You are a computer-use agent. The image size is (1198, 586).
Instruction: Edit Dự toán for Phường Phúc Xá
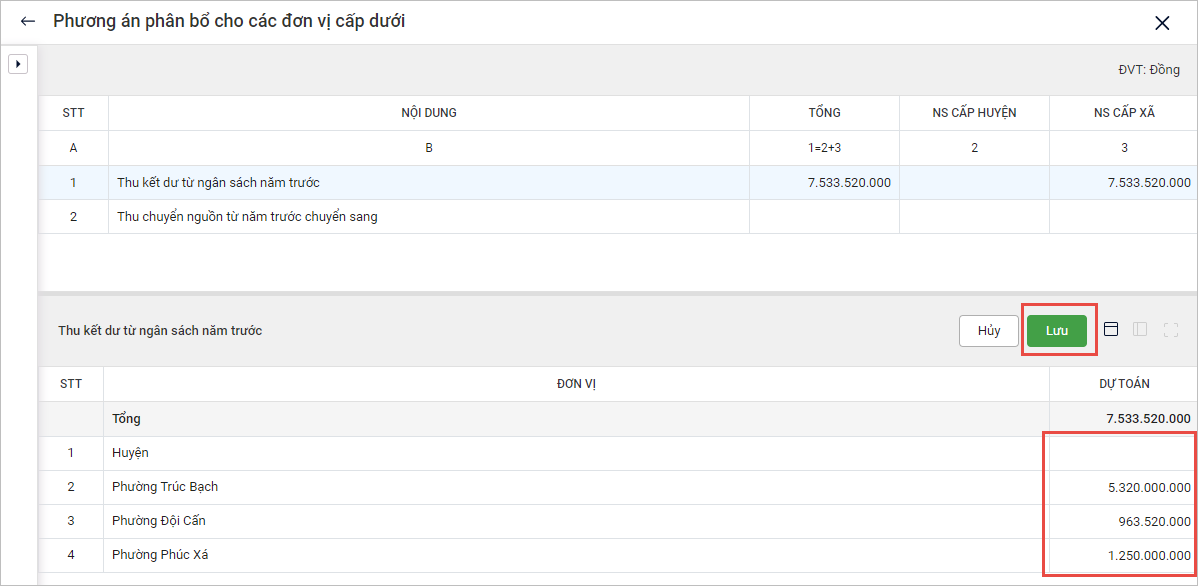1122,555
